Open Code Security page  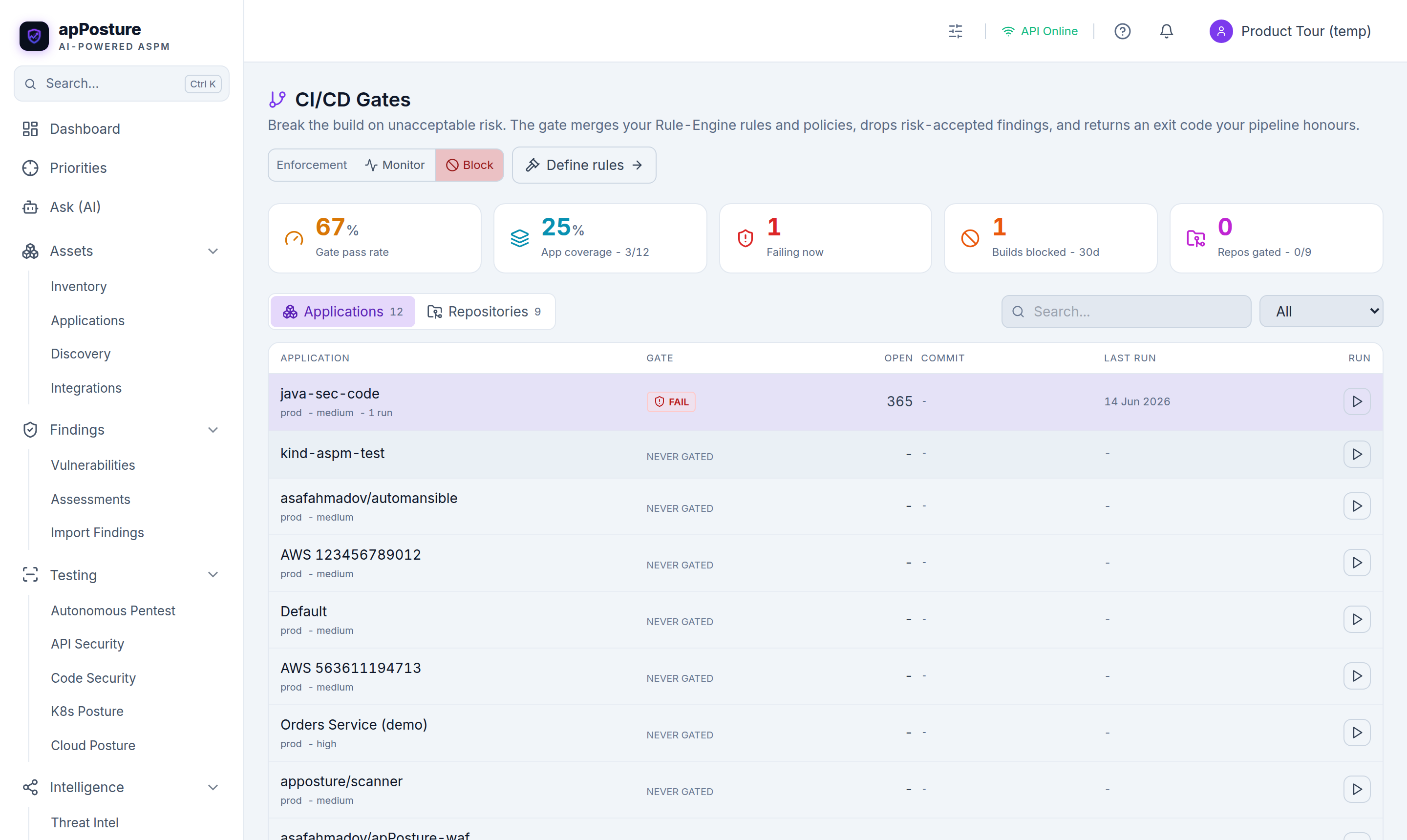coord(93,678)
